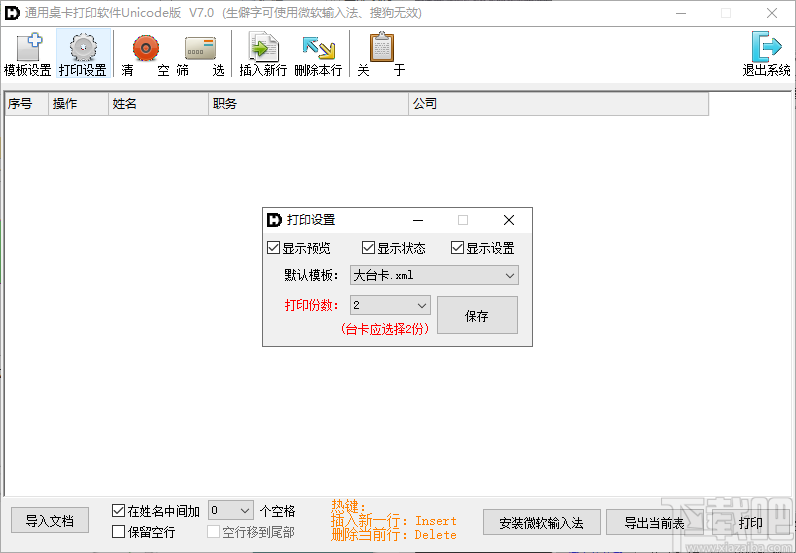This screenshot has height=553, width=796.
Task: Click the 插入新一行: Insert hotkey text
Action: 393,521
